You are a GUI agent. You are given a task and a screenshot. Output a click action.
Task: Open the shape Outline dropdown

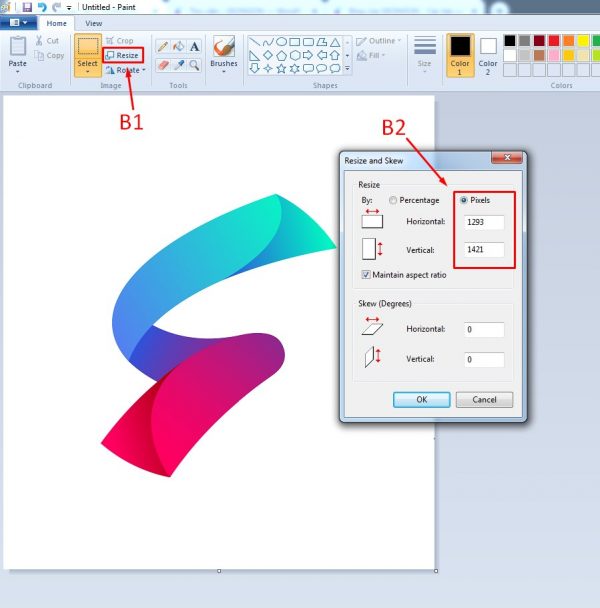click(x=379, y=41)
